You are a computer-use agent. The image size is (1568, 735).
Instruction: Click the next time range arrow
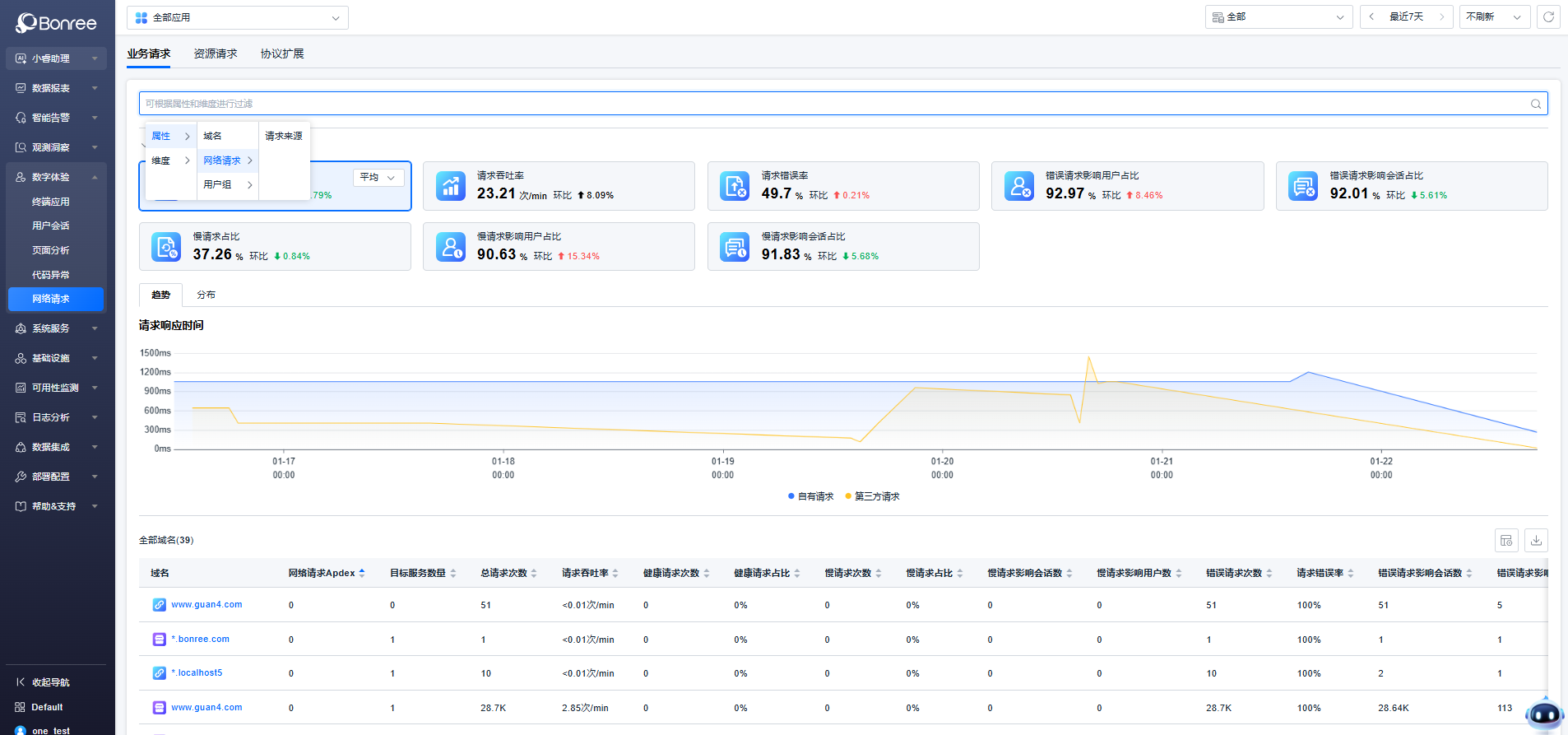(x=1441, y=17)
